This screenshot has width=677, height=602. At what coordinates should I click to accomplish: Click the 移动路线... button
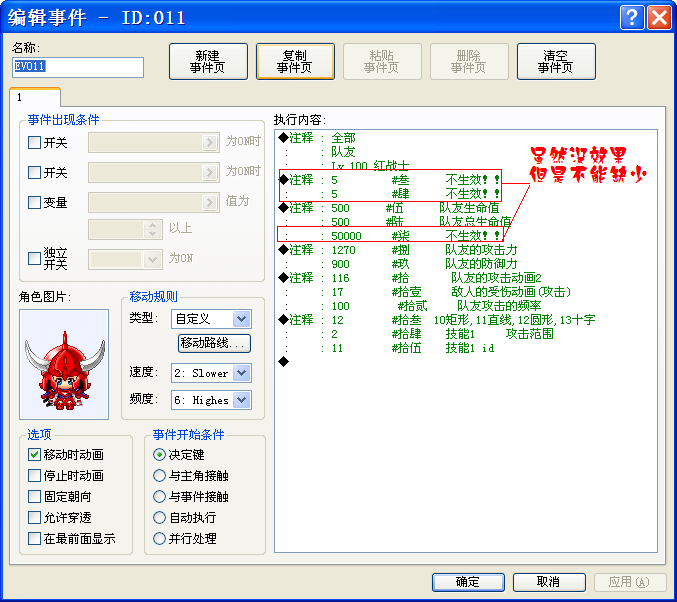[214, 343]
